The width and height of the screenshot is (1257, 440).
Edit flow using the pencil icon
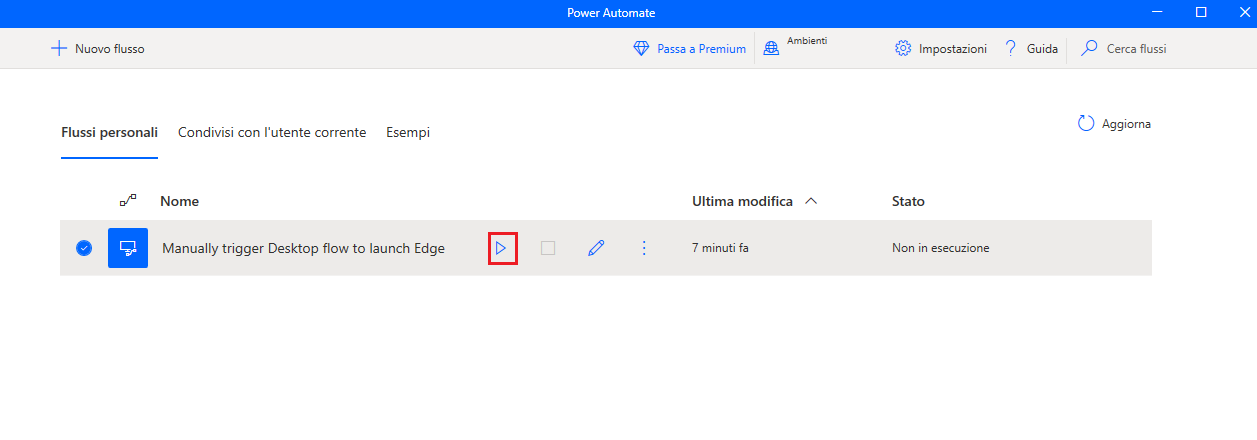pyautogui.click(x=596, y=248)
